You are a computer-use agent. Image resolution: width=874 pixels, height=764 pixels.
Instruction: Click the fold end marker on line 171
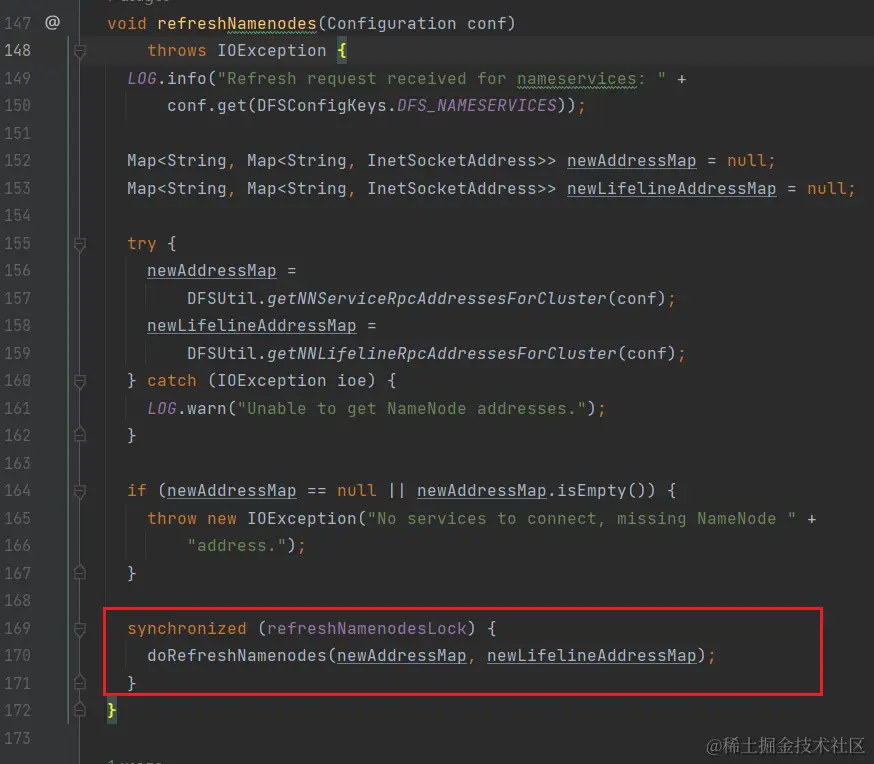click(x=80, y=682)
